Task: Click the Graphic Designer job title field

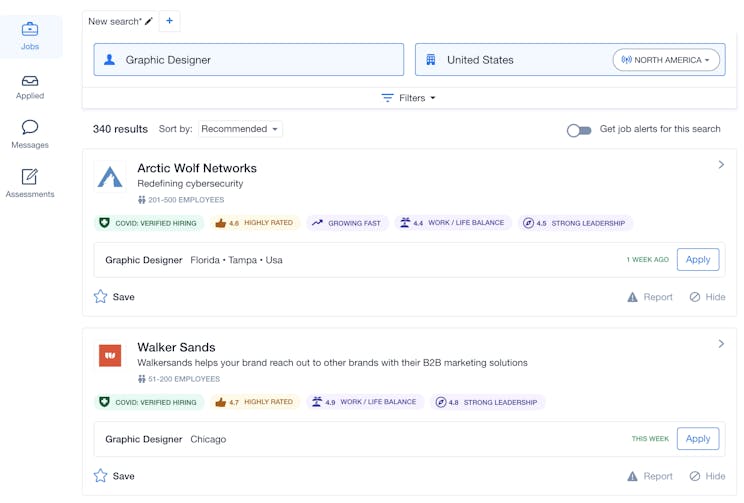Action: (x=249, y=60)
